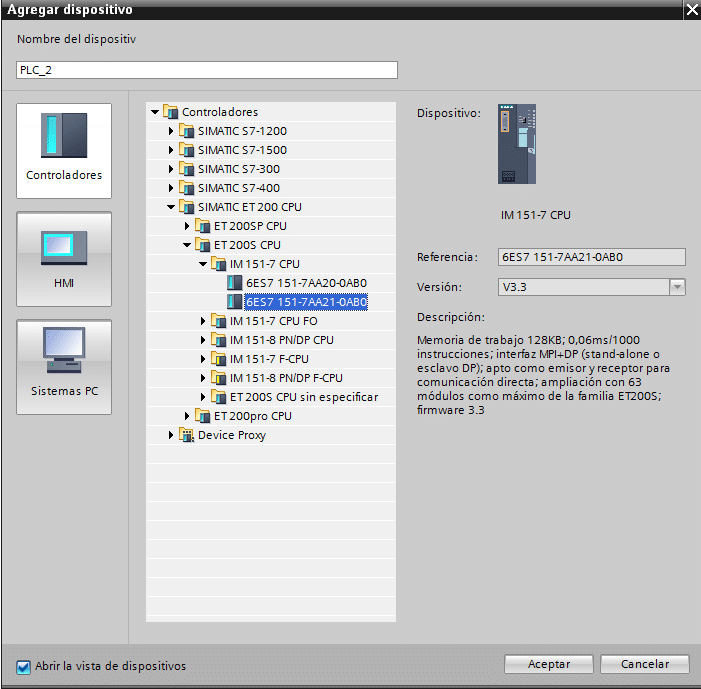Select the Device Proxy label
Screen dimensions: 701x689
232,435
